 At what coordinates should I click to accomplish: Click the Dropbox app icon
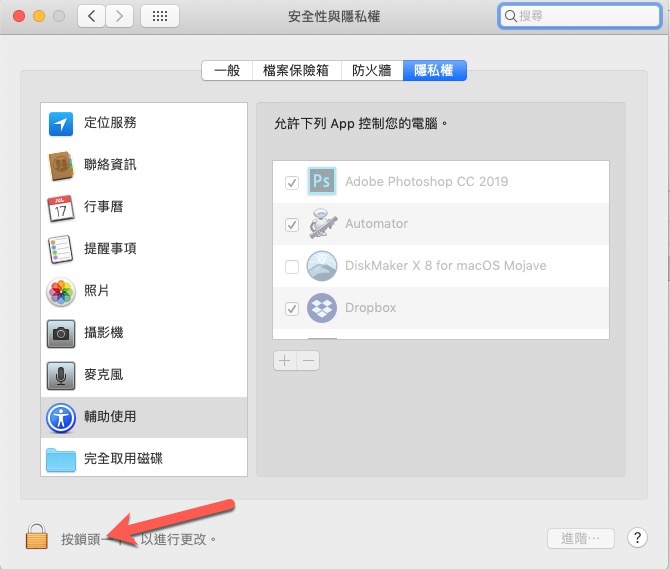322,308
